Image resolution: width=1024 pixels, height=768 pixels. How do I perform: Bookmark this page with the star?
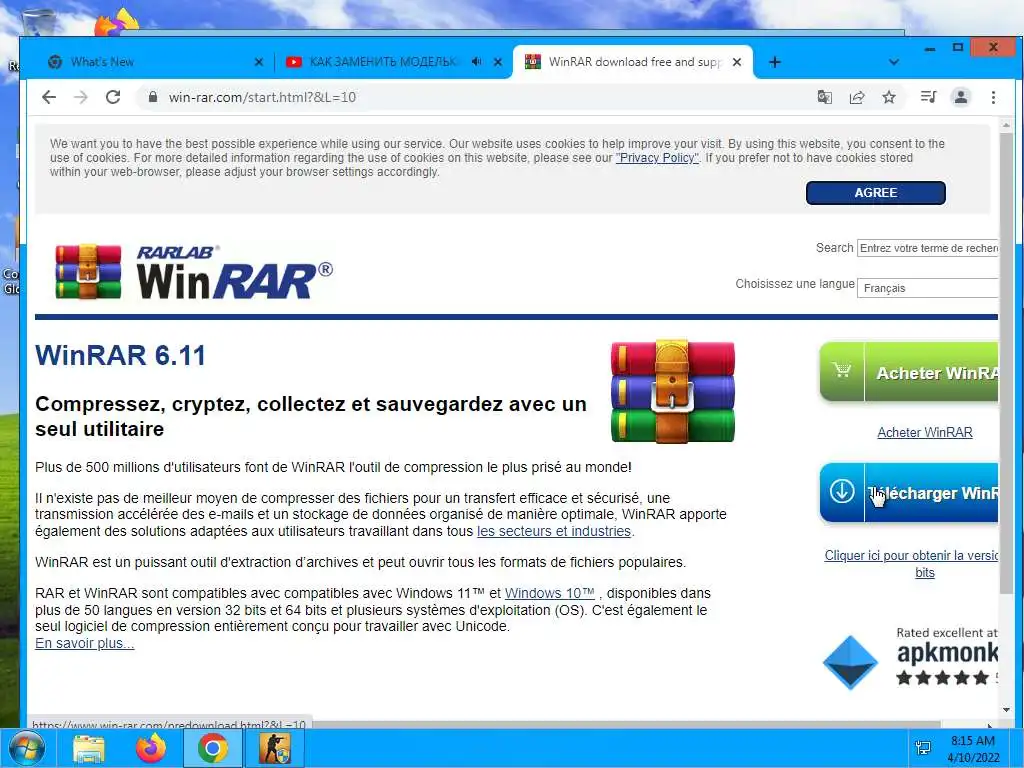889,97
